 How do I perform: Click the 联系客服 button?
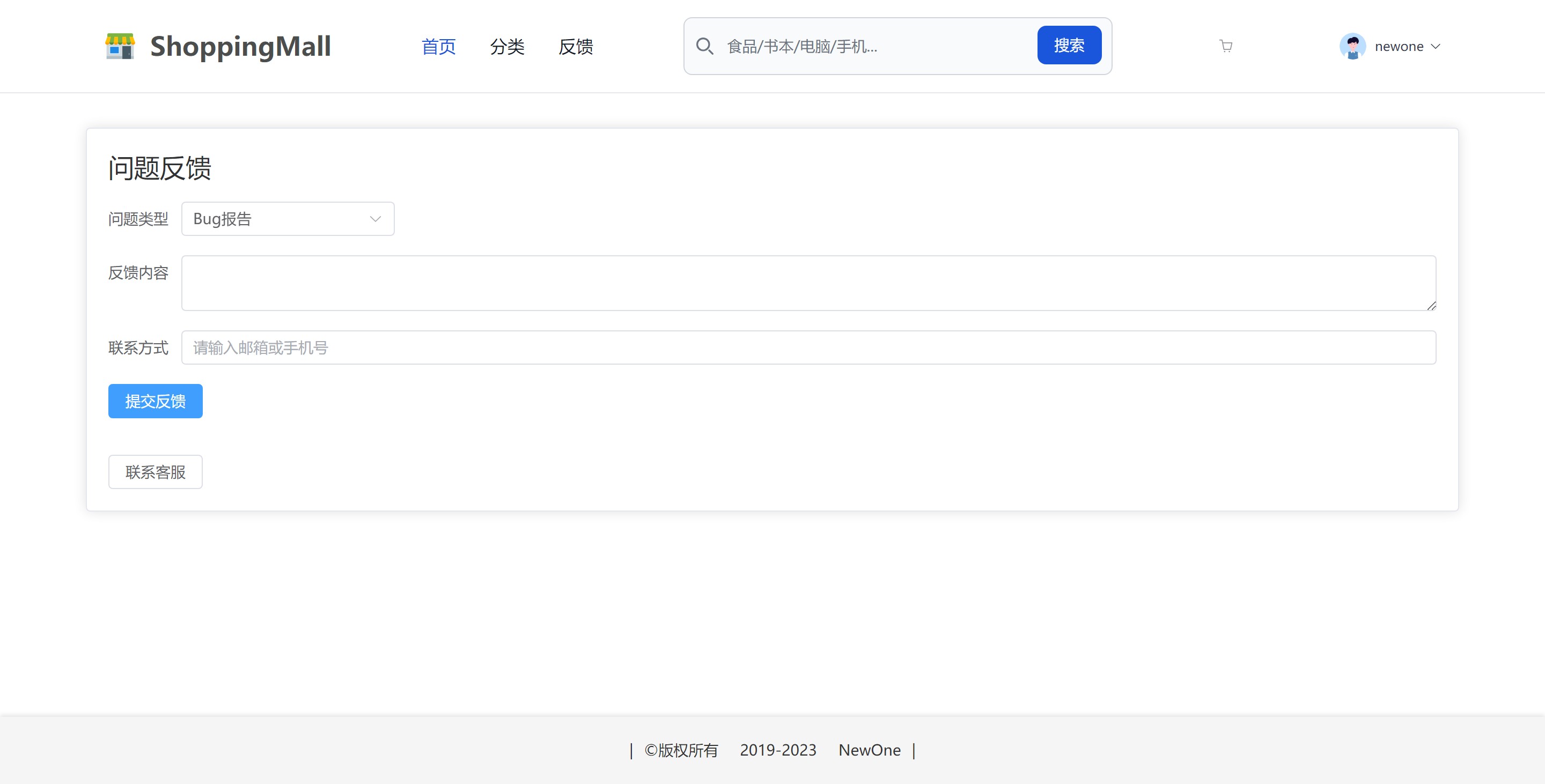pyautogui.click(x=156, y=472)
